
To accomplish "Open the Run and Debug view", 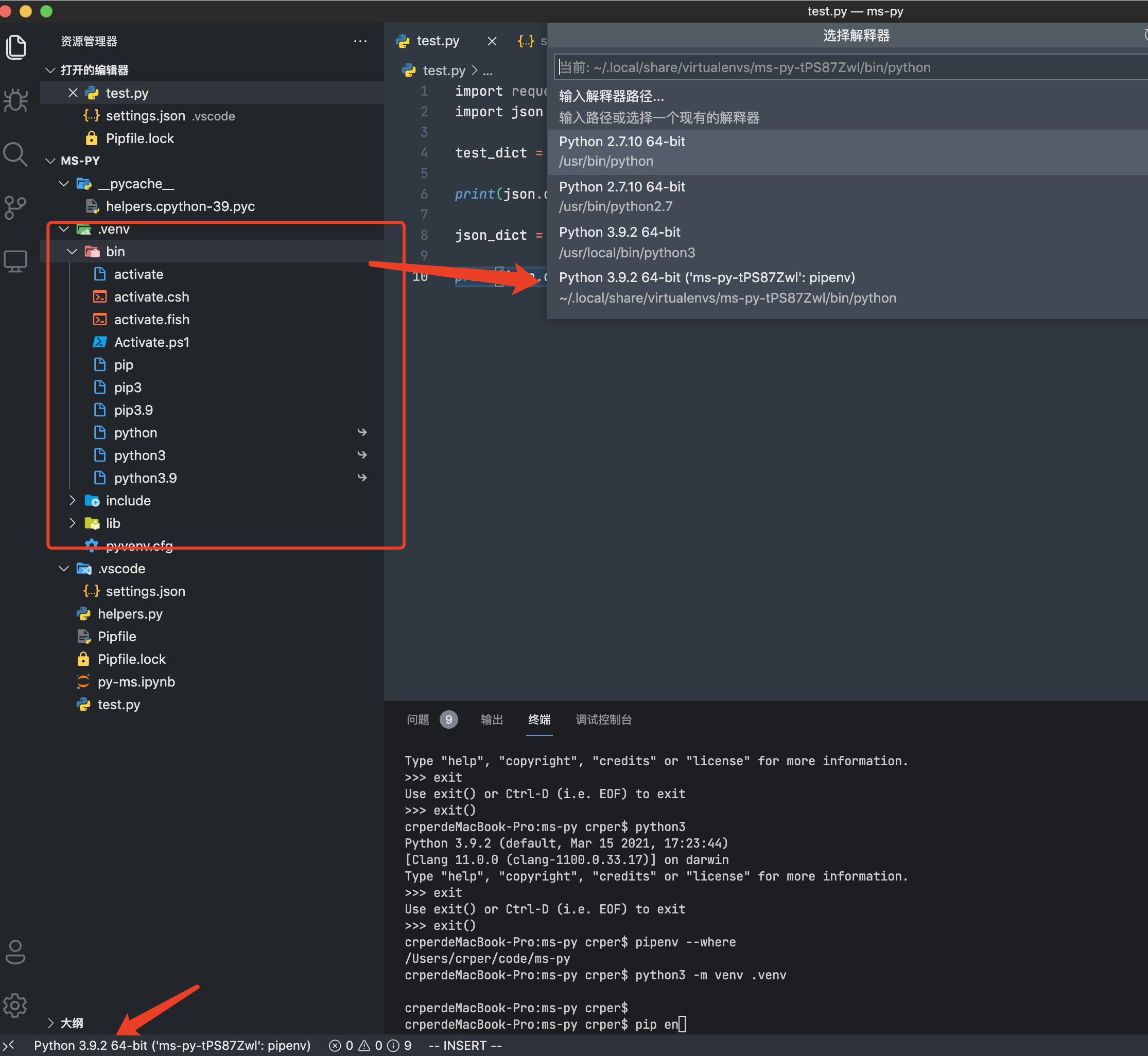I will (16, 100).
